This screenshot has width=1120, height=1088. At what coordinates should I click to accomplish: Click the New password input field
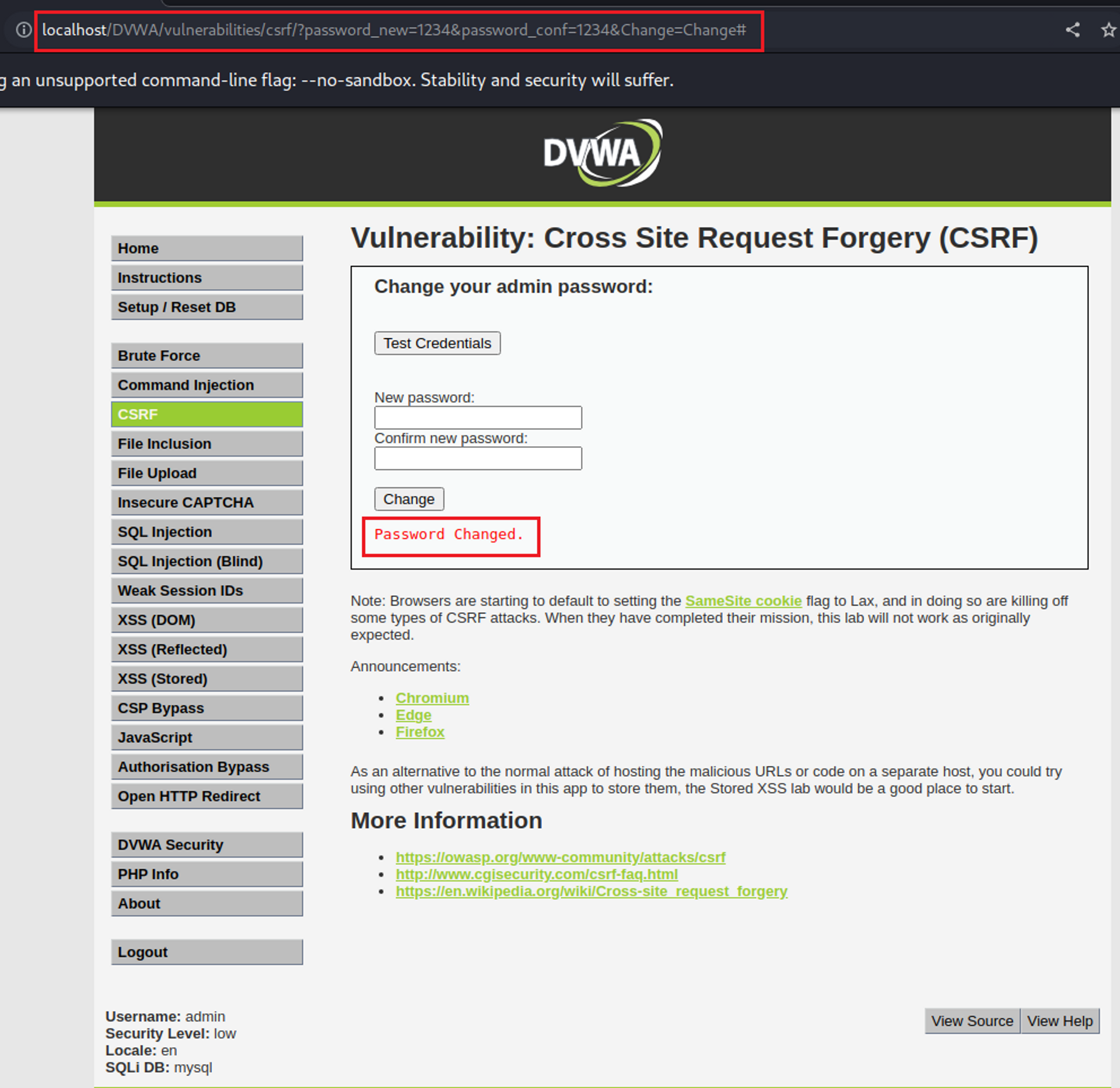(478, 417)
